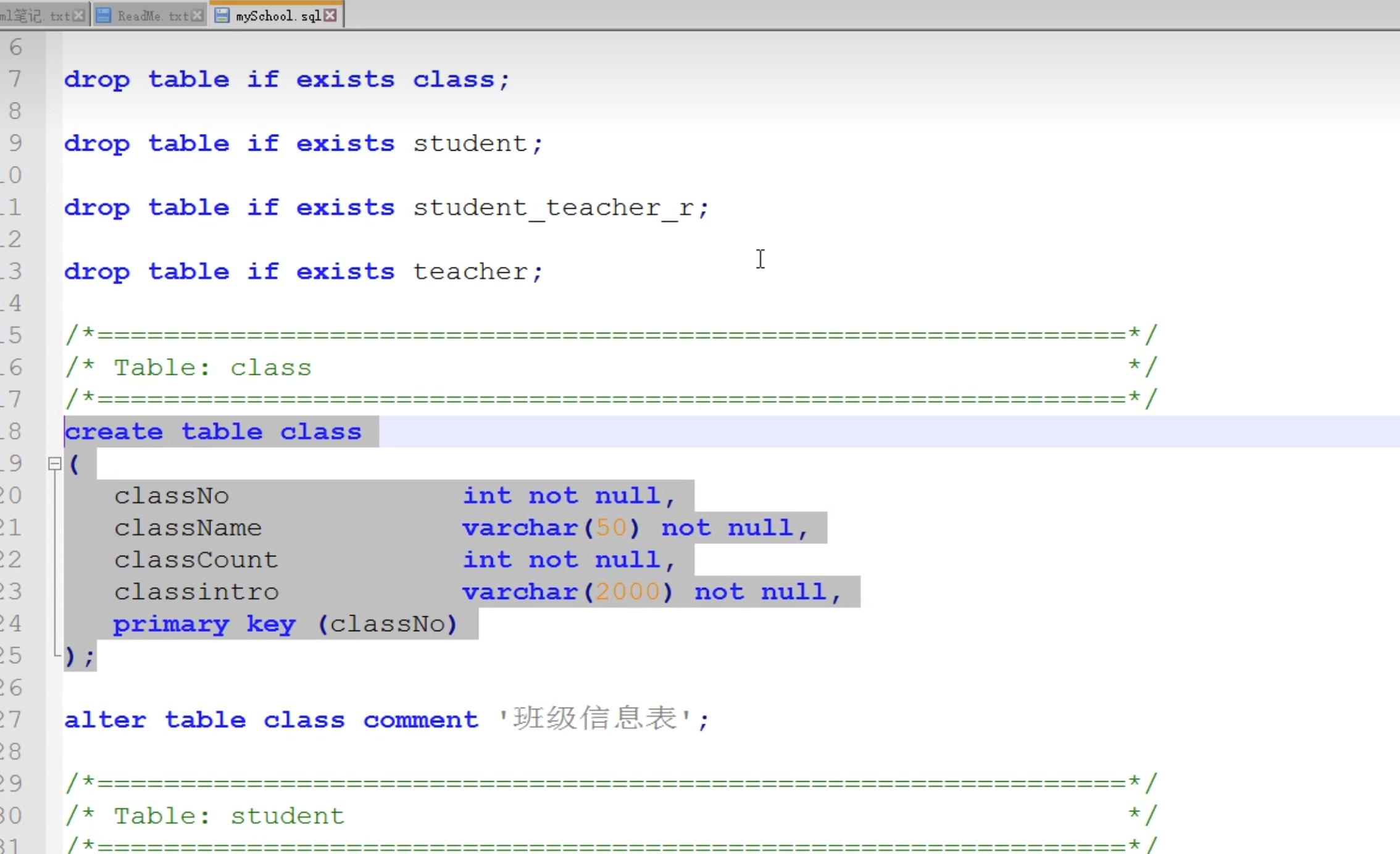Select the mySchool.sql tab
Image resolution: width=1400 pixels, height=854 pixels.
click(x=277, y=15)
